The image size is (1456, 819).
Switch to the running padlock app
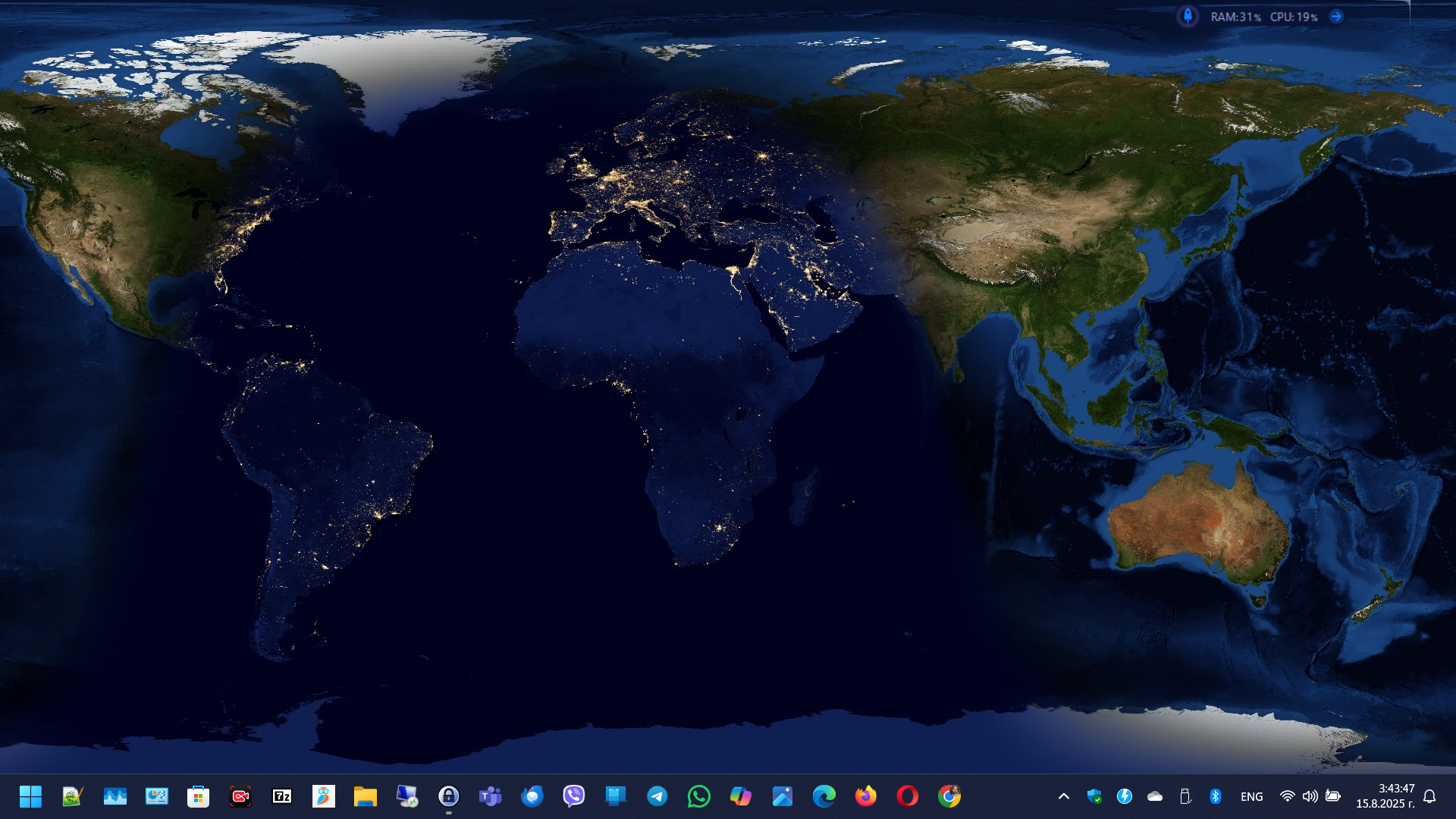point(448,796)
